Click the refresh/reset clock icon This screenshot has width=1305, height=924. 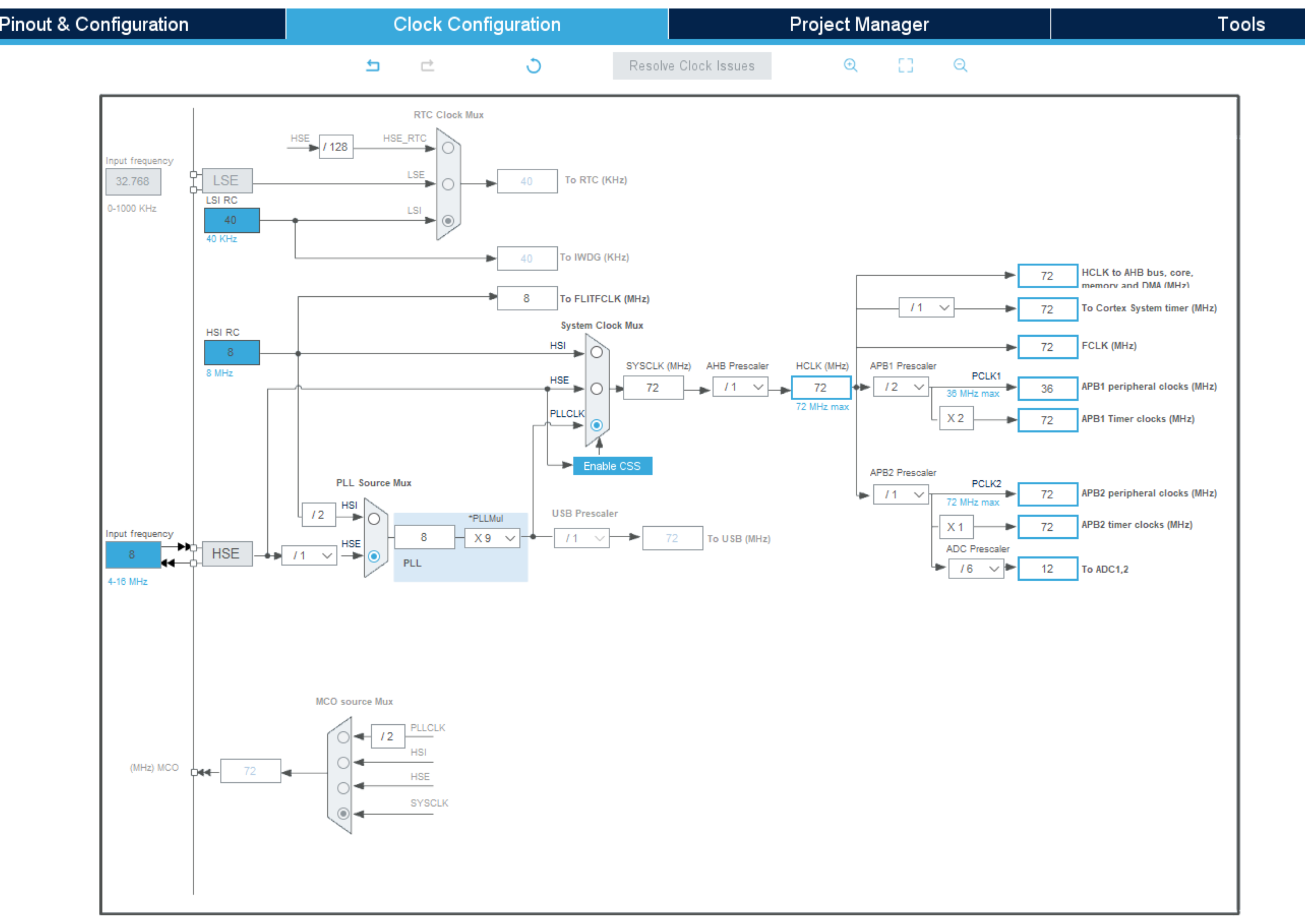[x=530, y=67]
